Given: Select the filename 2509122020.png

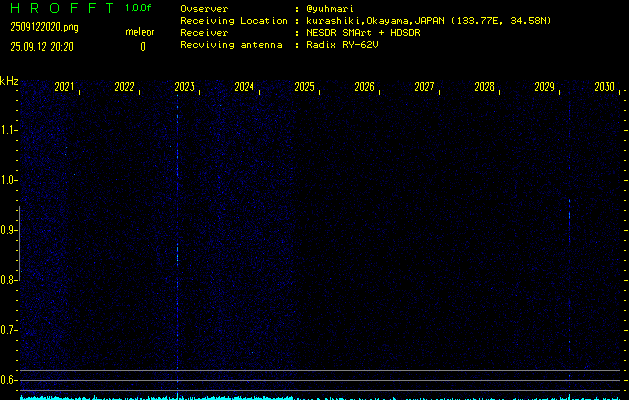Looking at the screenshot, I should 45,27.
